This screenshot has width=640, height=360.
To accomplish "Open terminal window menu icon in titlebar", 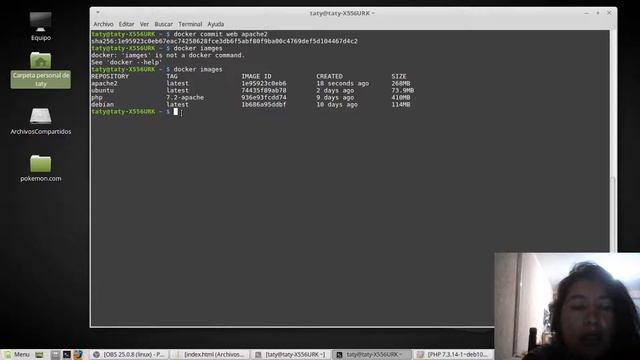I will pos(98,13).
